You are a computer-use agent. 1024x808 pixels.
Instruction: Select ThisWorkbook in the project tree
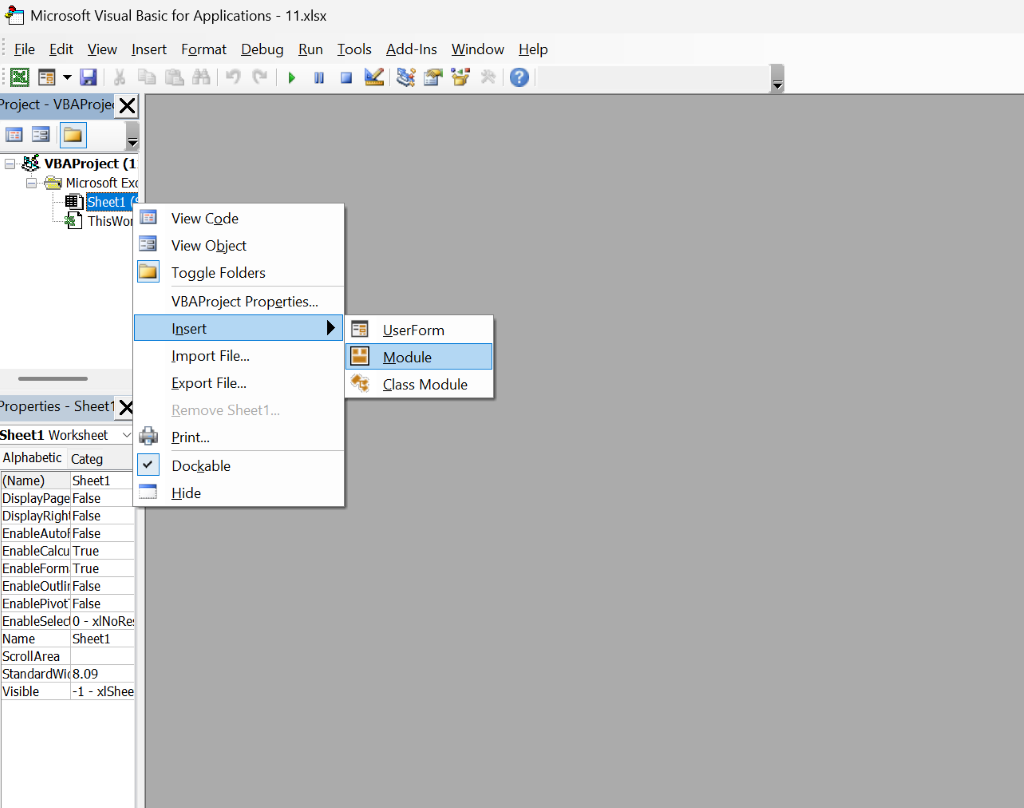coord(110,221)
